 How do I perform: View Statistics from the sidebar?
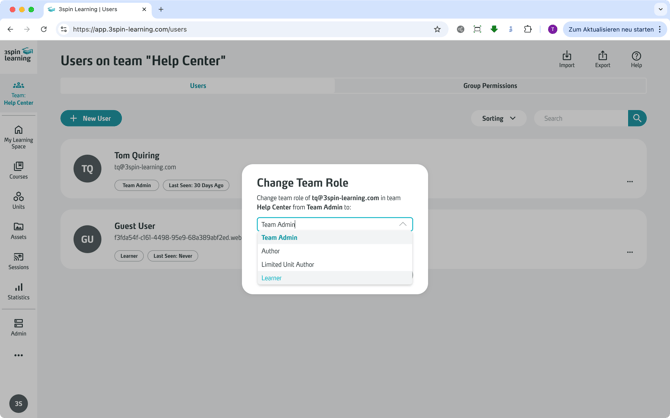(18, 291)
